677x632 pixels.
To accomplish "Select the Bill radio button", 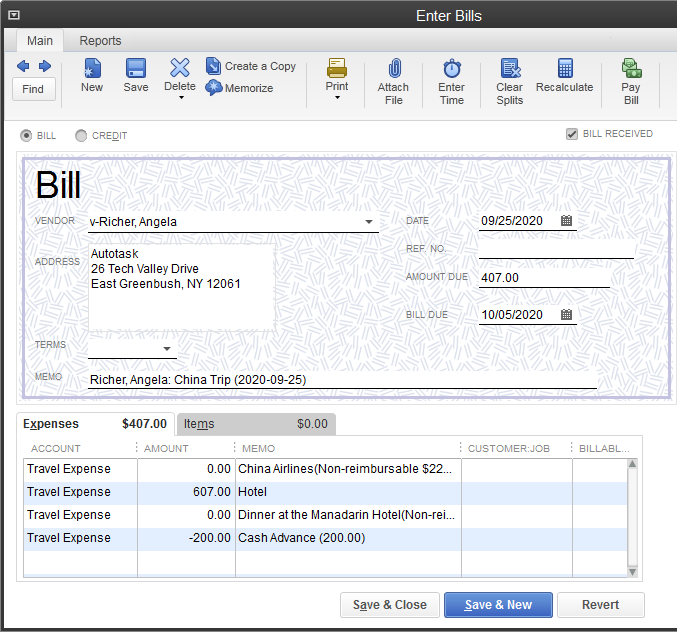I will point(26,136).
